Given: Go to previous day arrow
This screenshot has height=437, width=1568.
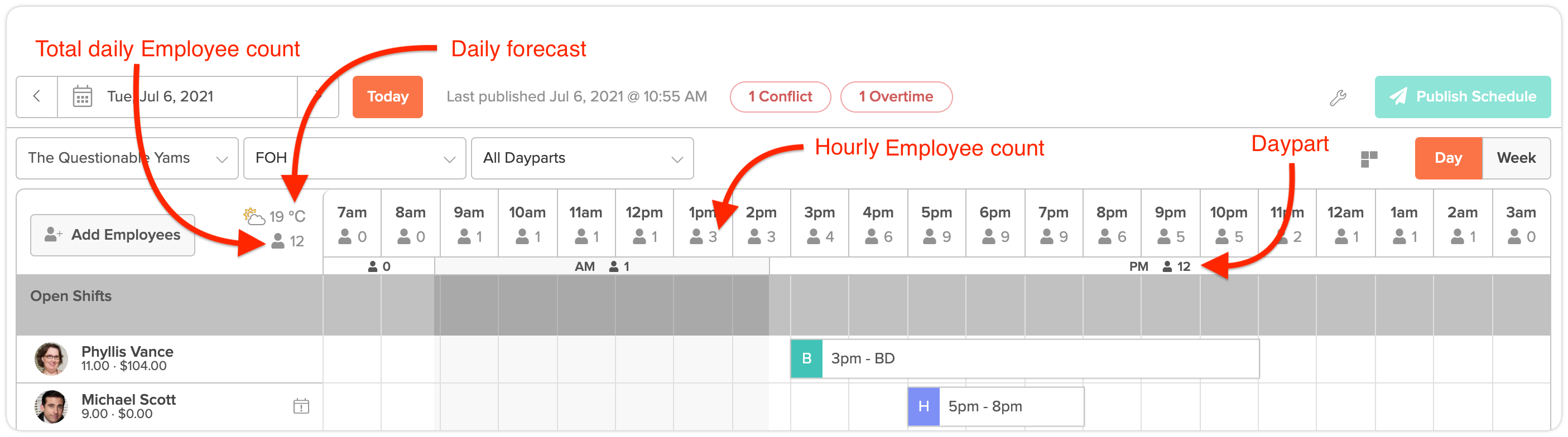Looking at the screenshot, I should pos(36,96).
